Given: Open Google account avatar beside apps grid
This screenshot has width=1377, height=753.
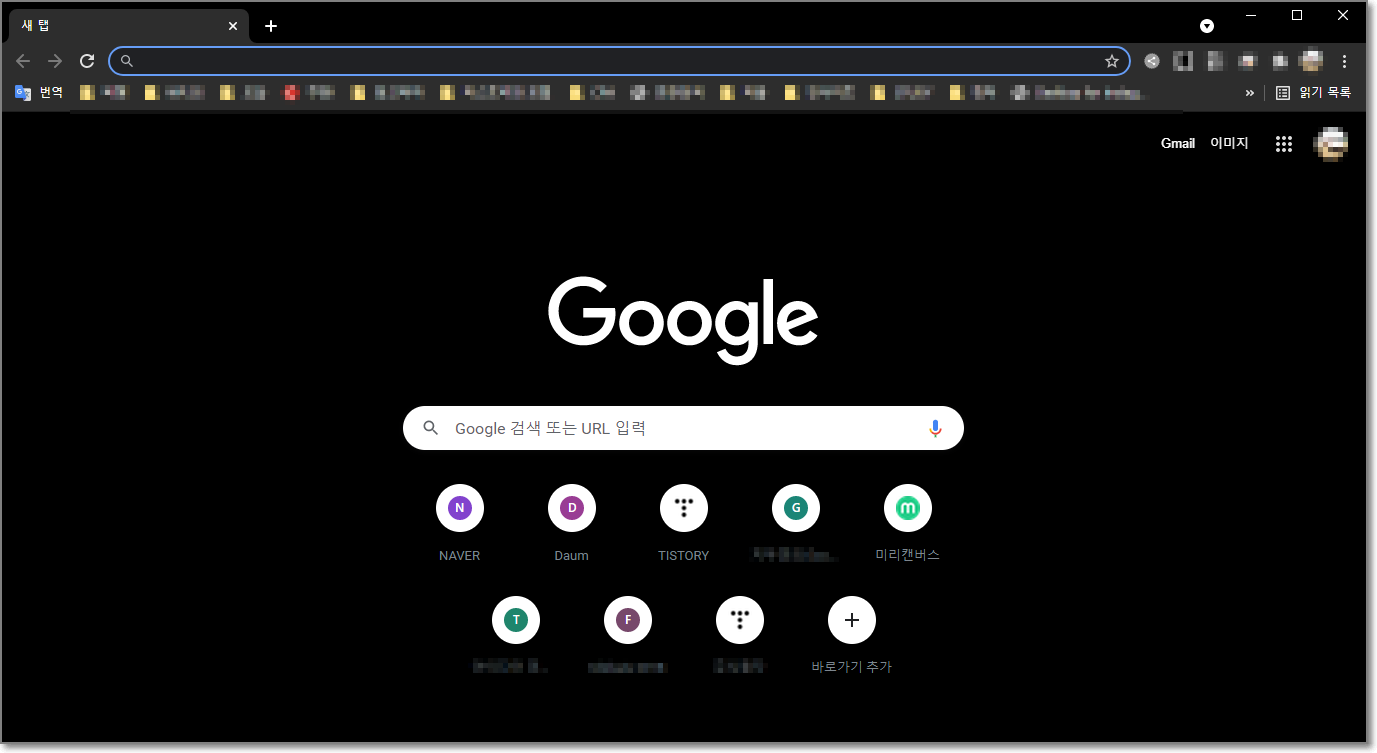Looking at the screenshot, I should [1330, 144].
